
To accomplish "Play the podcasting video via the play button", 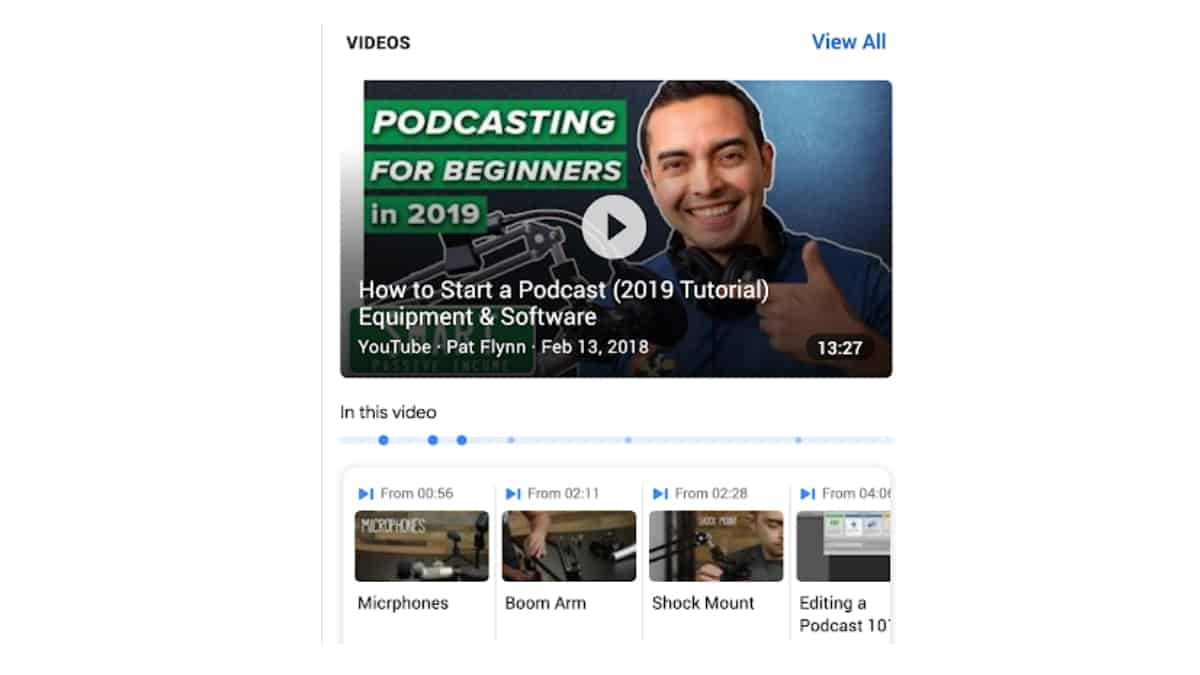I will click(614, 227).
